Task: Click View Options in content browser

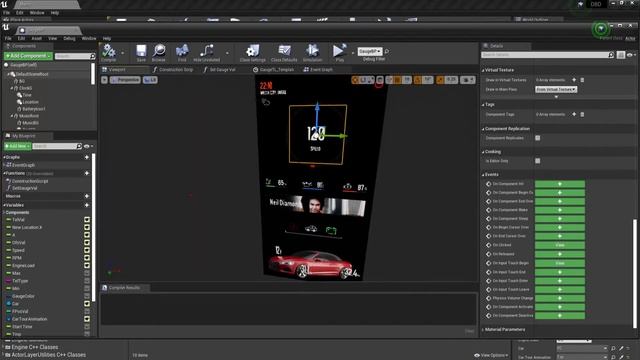Action: click(491, 356)
